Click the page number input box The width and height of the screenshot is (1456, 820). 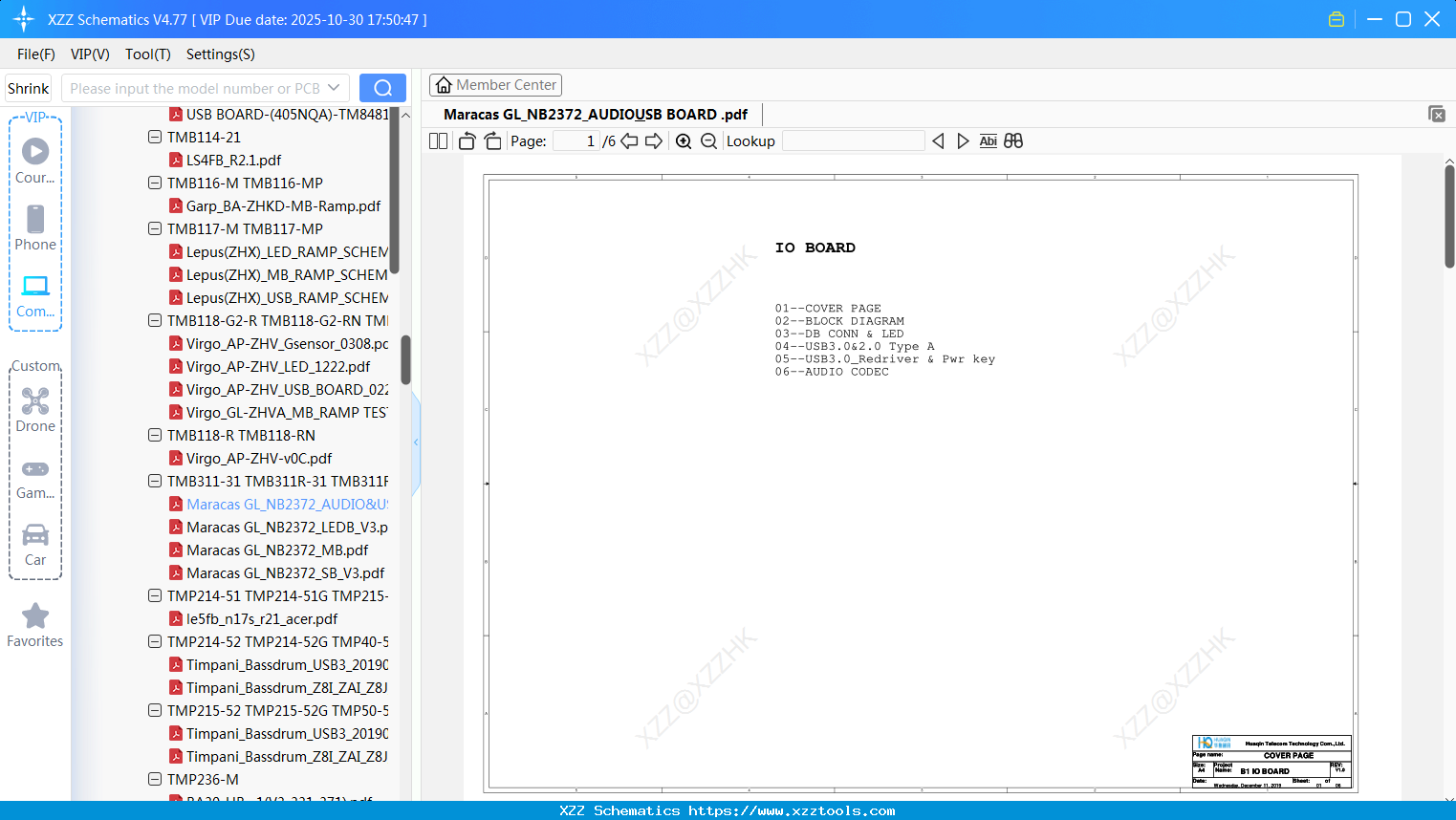coord(576,140)
